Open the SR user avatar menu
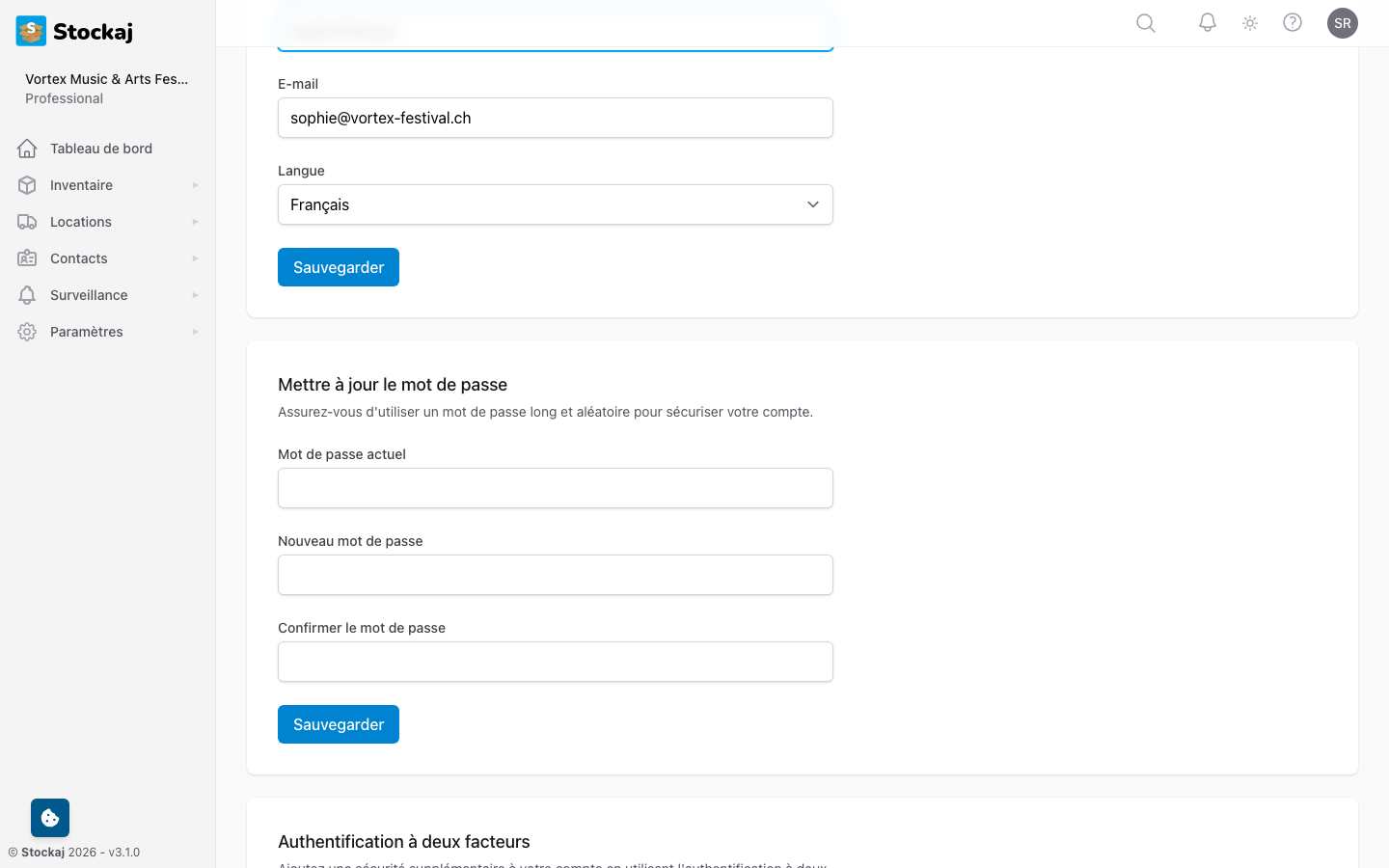 [x=1343, y=22]
